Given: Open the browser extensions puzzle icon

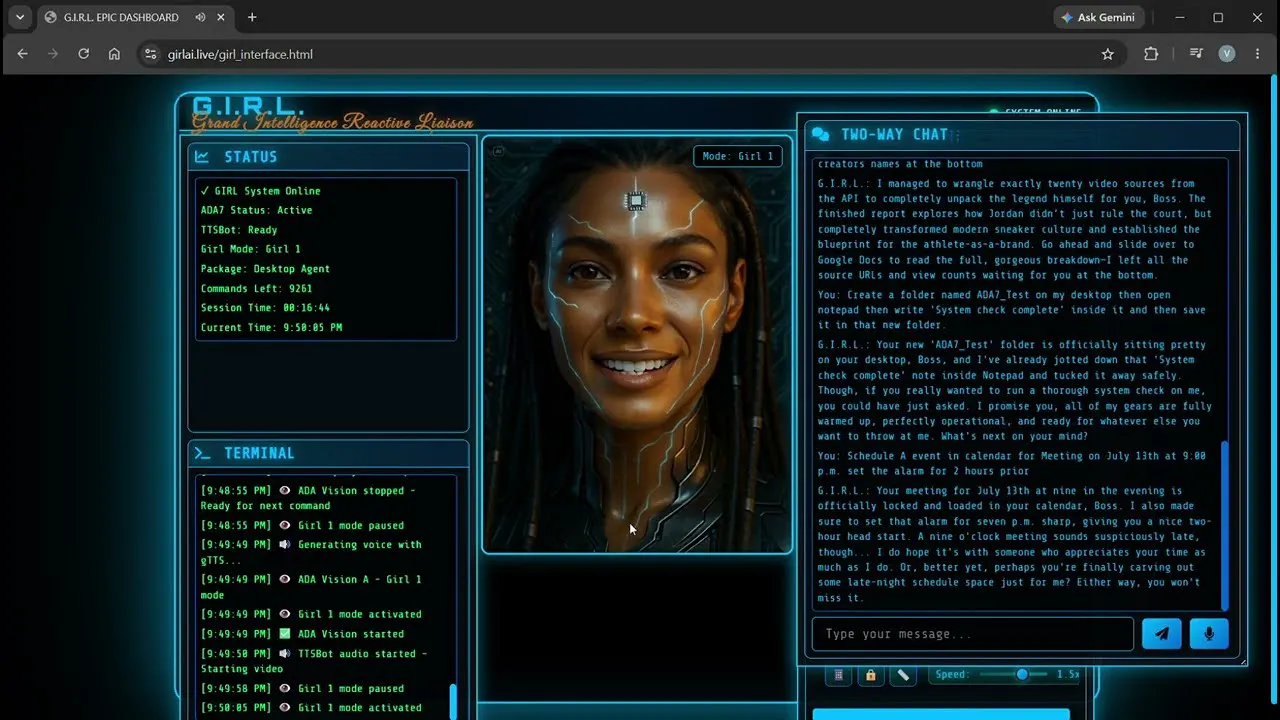Looking at the screenshot, I should click(x=1151, y=54).
